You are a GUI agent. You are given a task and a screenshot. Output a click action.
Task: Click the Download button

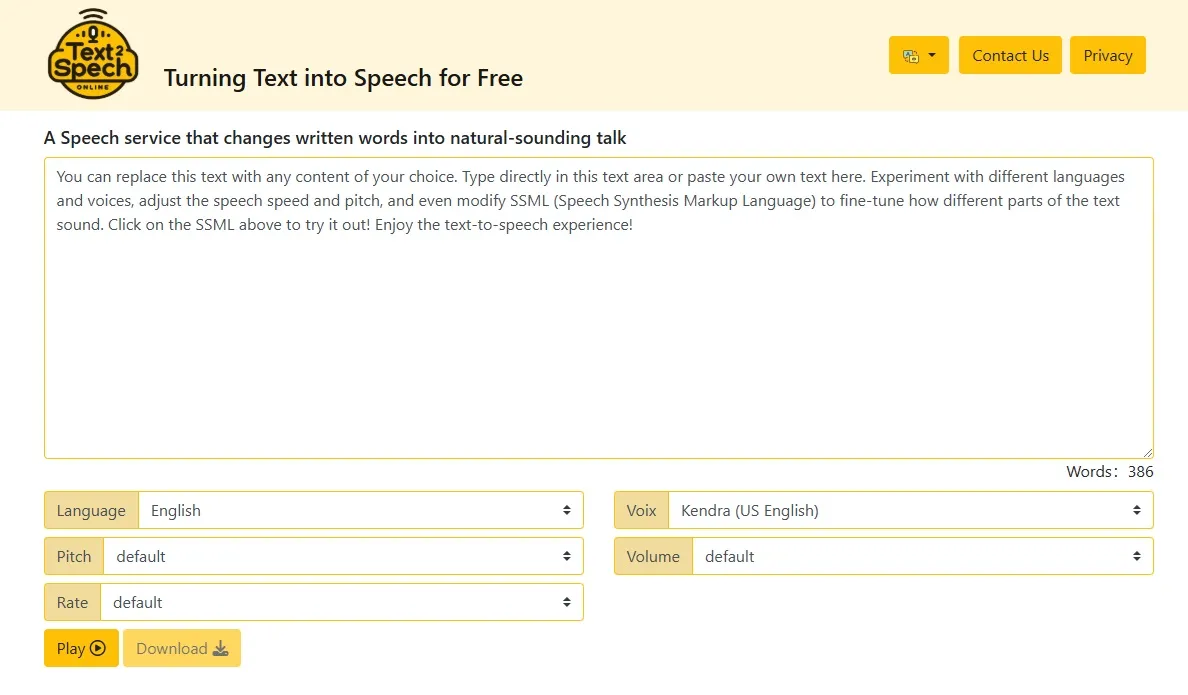point(181,648)
